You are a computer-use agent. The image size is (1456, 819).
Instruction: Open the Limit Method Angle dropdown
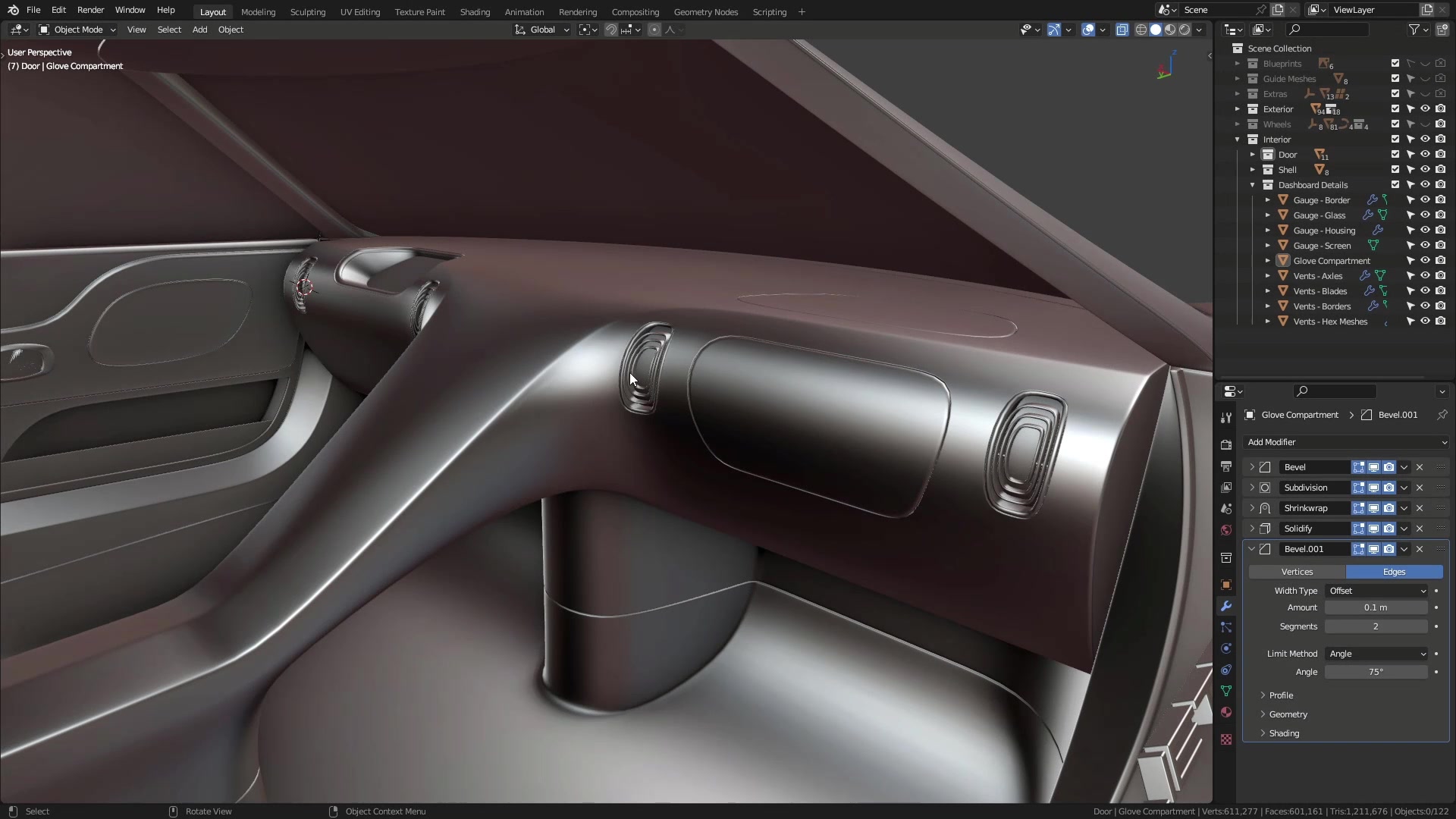pyautogui.click(x=1377, y=654)
